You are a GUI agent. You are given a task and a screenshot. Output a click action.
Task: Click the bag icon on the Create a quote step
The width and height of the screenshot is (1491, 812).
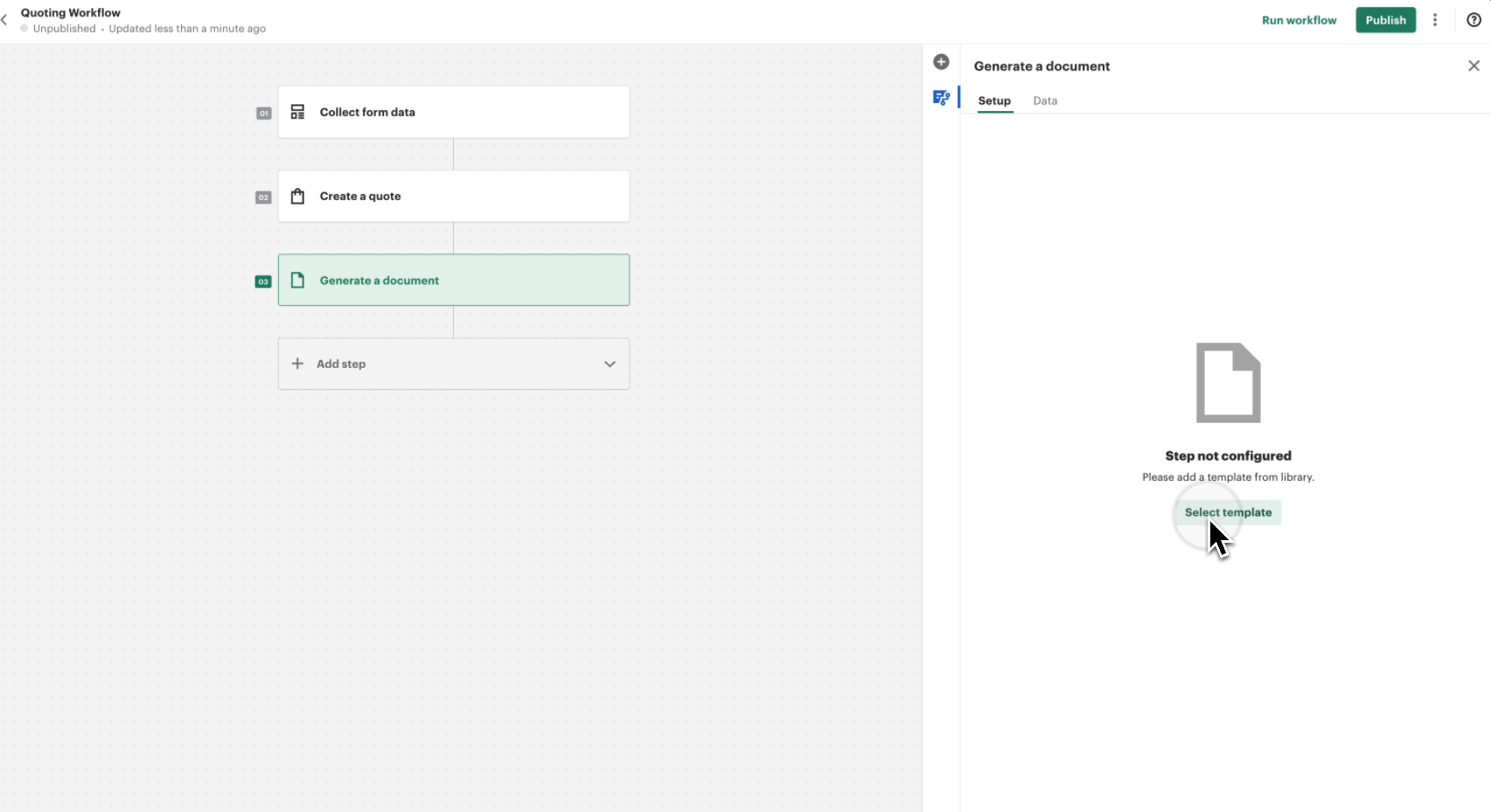[x=297, y=196]
